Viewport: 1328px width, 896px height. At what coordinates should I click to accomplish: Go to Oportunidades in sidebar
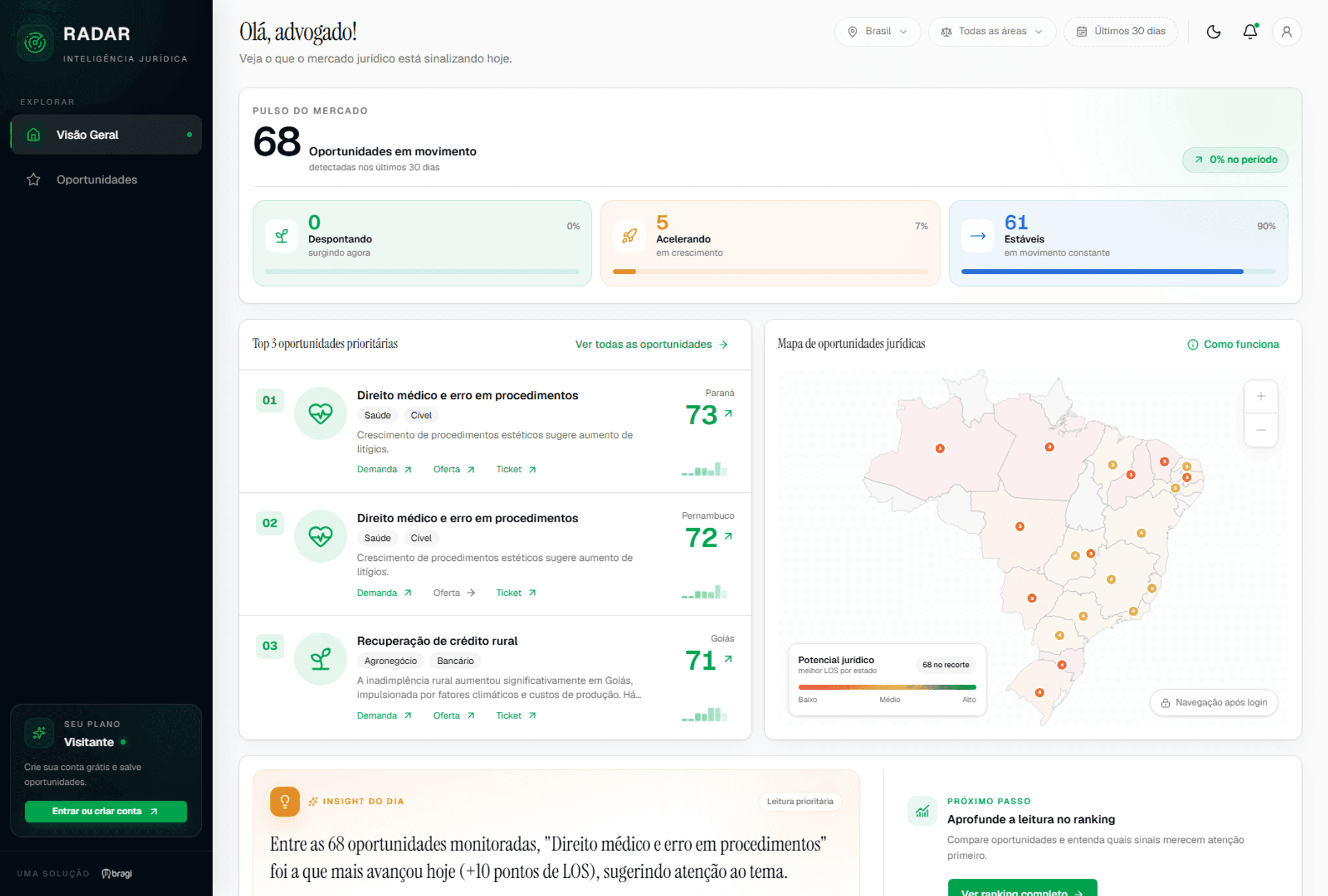coord(106,180)
